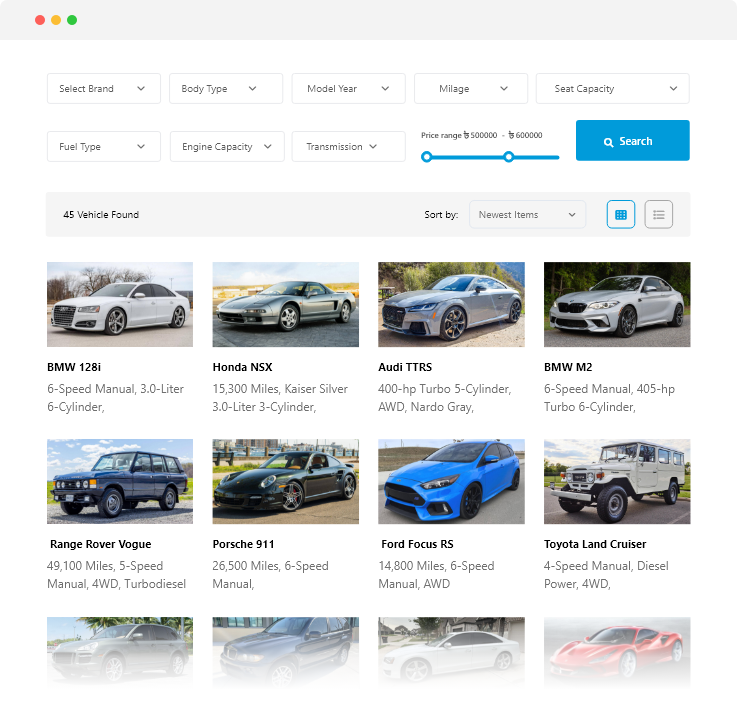Open the Body Type dropdown
The width and height of the screenshot is (737, 715).
(226, 88)
